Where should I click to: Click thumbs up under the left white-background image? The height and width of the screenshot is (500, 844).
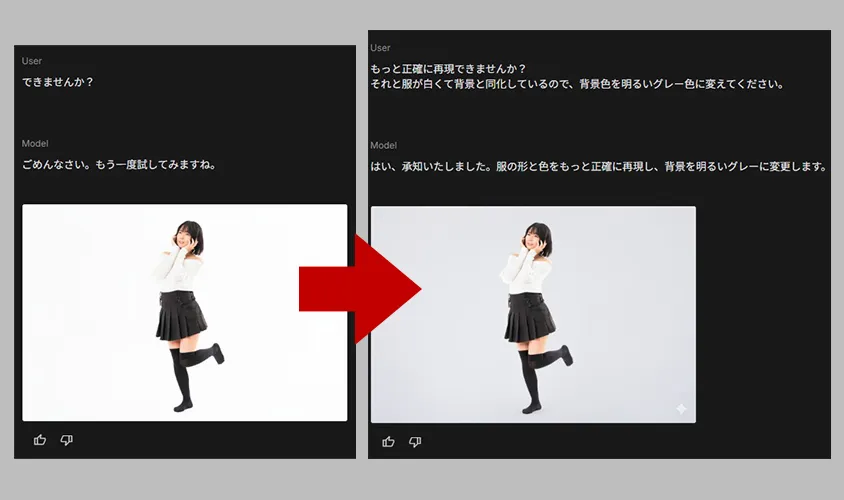[x=40, y=440]
